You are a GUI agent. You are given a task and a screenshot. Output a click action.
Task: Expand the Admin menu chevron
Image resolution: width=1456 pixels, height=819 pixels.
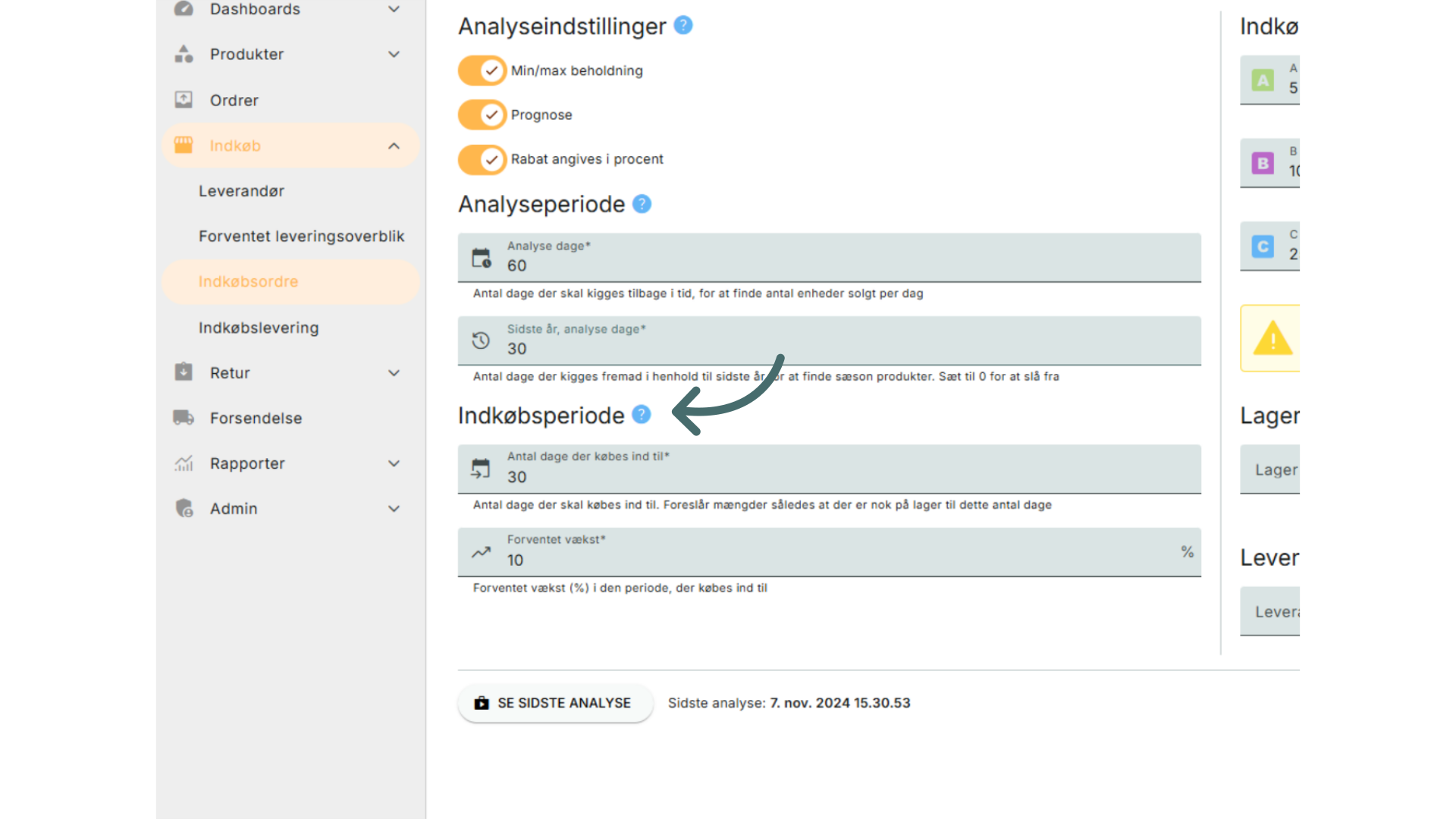[x=394, y=509]
